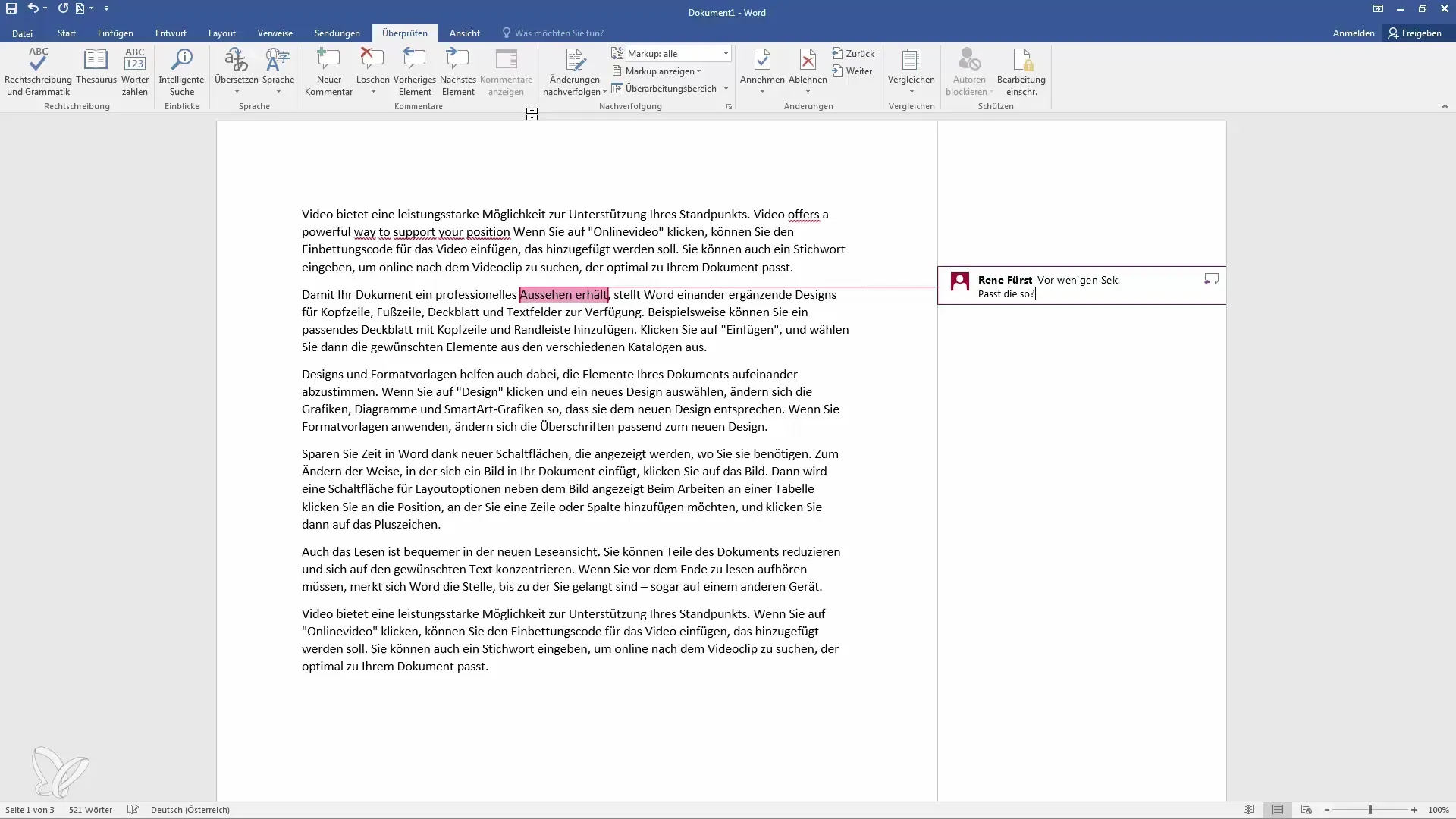
Task: Switch to the Start tab
Action: point(67,33)
